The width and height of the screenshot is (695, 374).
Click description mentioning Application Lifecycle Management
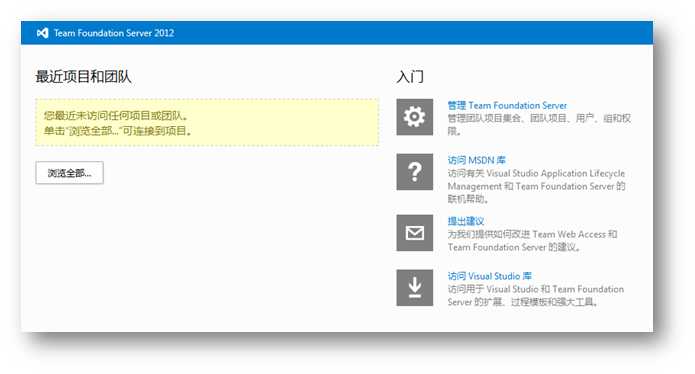pyautogui.click(x=536, y=186)
